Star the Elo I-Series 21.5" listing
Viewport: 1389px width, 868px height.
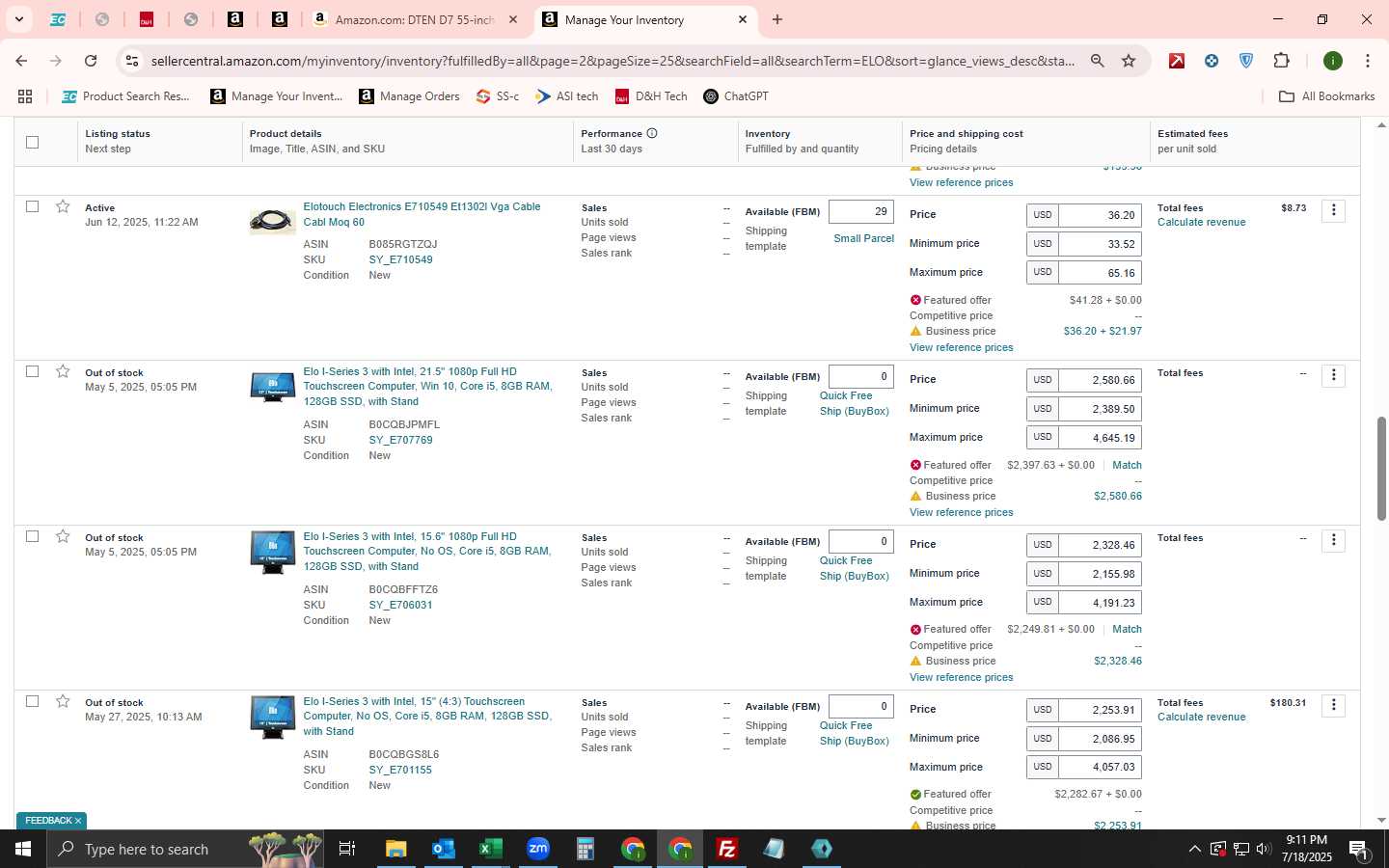63,371
